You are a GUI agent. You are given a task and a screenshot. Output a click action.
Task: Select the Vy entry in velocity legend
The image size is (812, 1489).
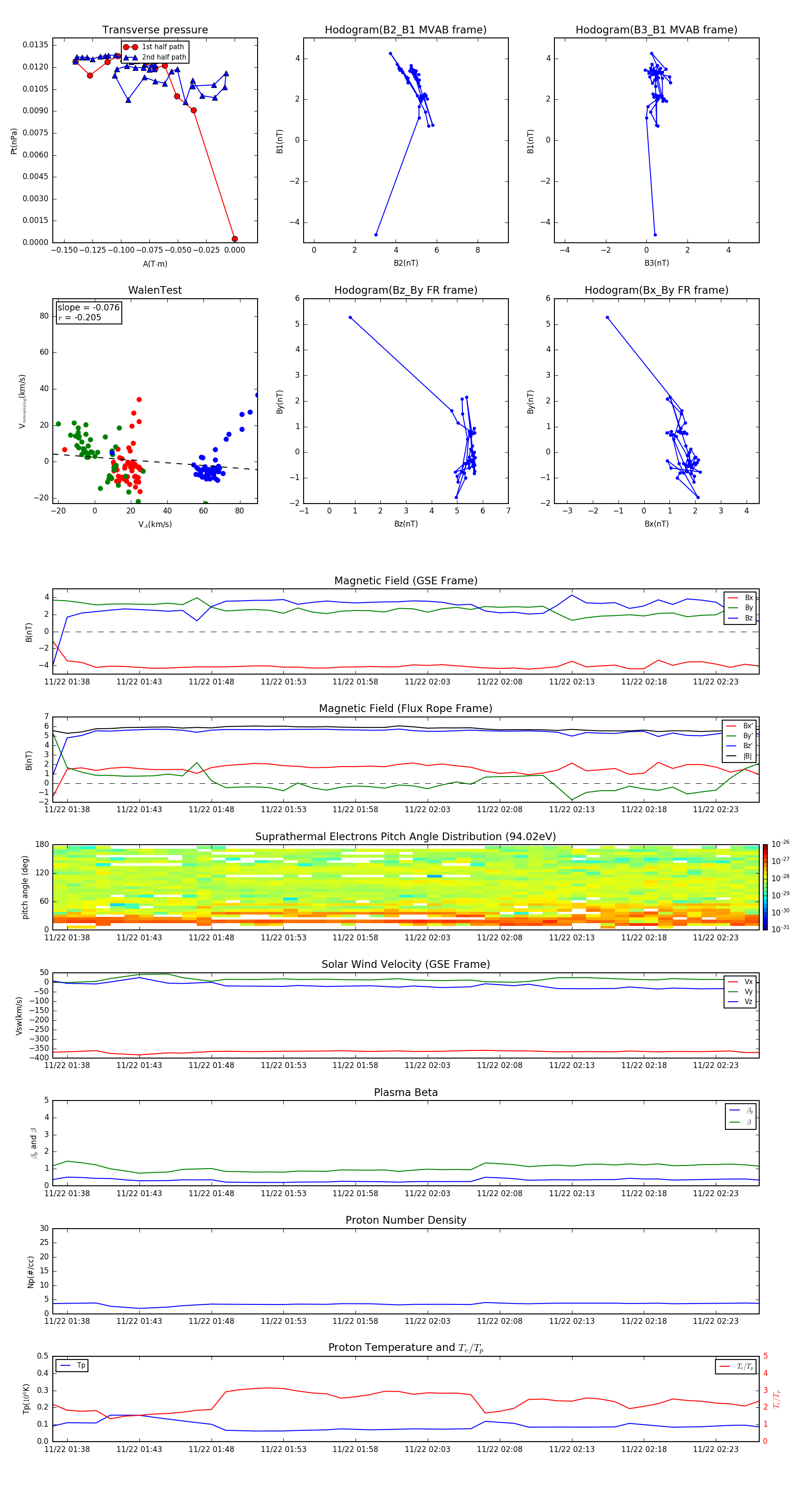tap(740, 992)
